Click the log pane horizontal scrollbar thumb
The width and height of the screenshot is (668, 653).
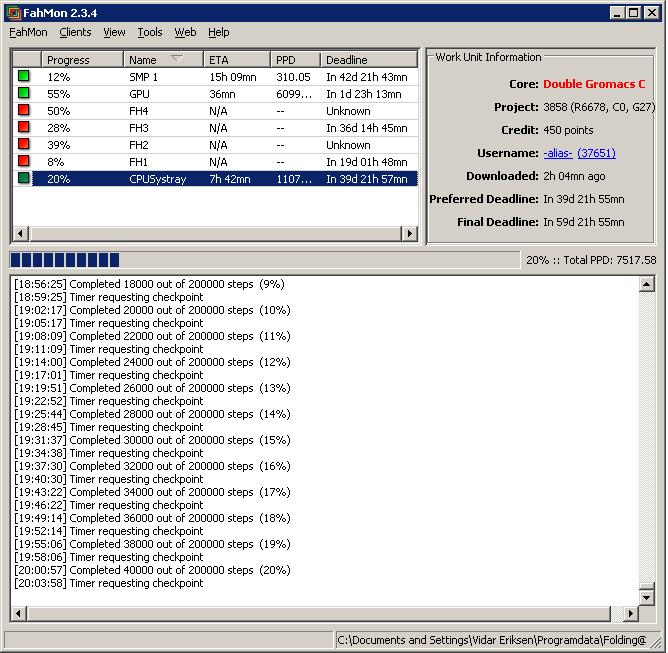tap(319, 613)
